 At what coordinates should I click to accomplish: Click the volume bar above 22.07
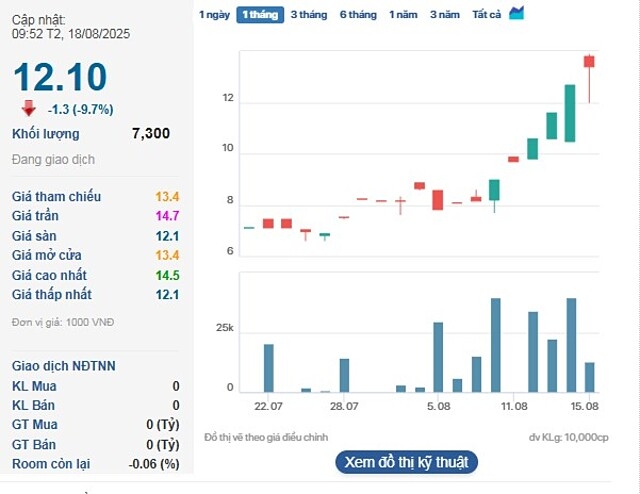point(268,368)
